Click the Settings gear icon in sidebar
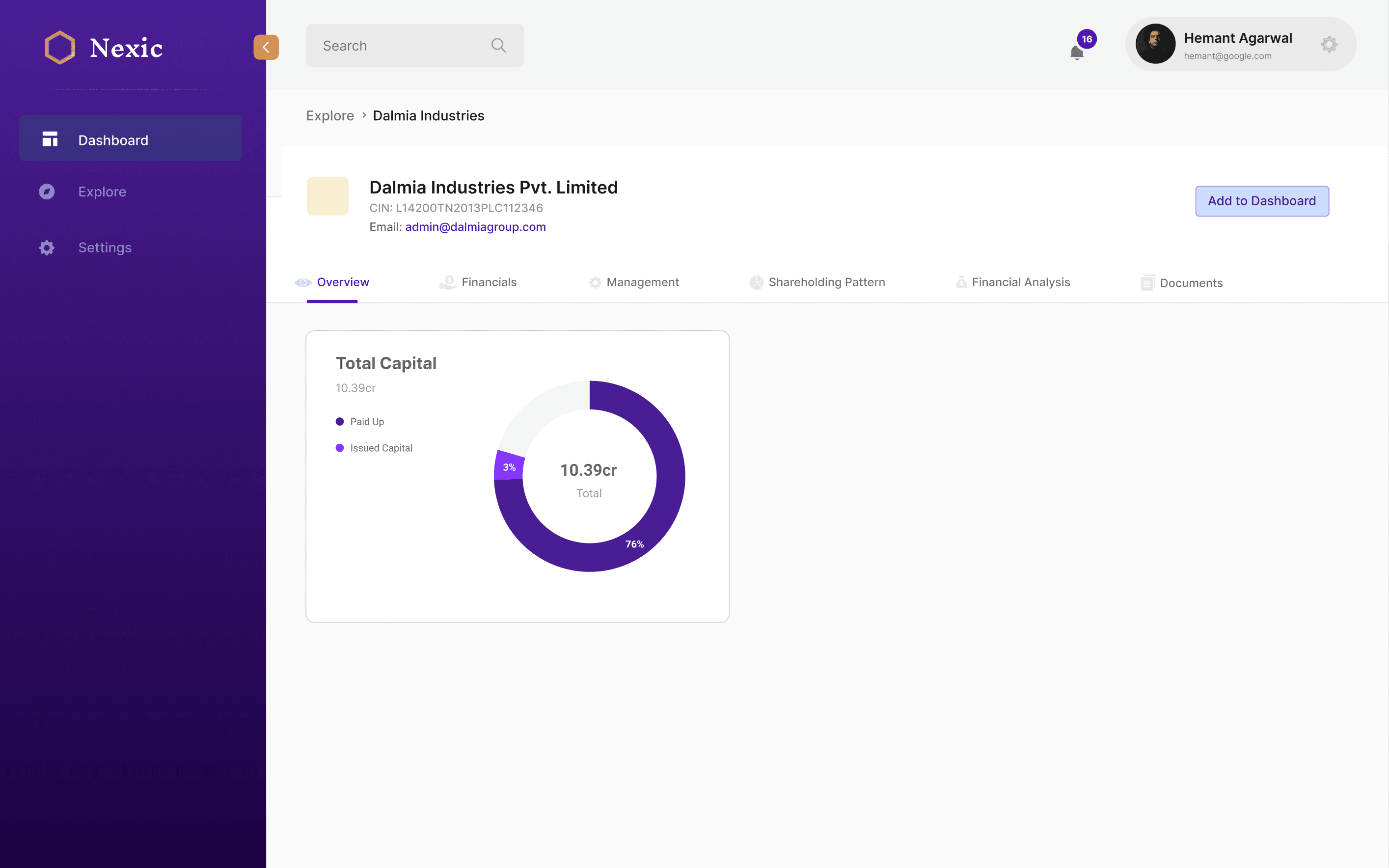This screenshot has width=1389, height=868. tap(47, 247)
